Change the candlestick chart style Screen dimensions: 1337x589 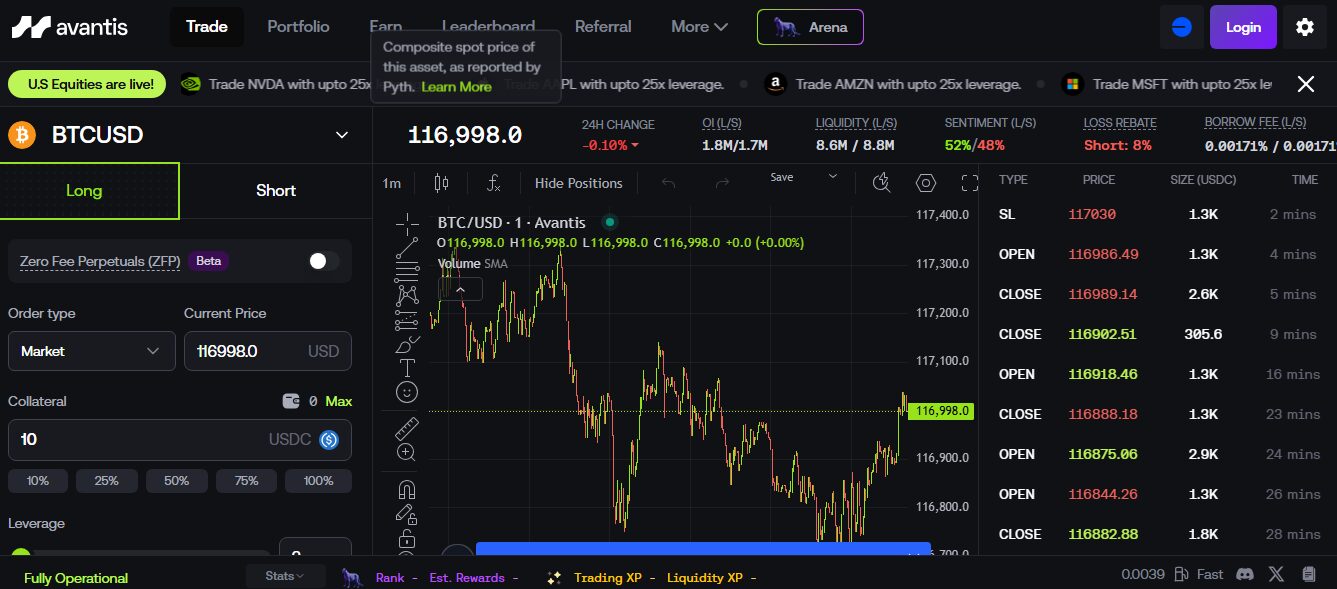pyautogui.click(x=442, y=183)
